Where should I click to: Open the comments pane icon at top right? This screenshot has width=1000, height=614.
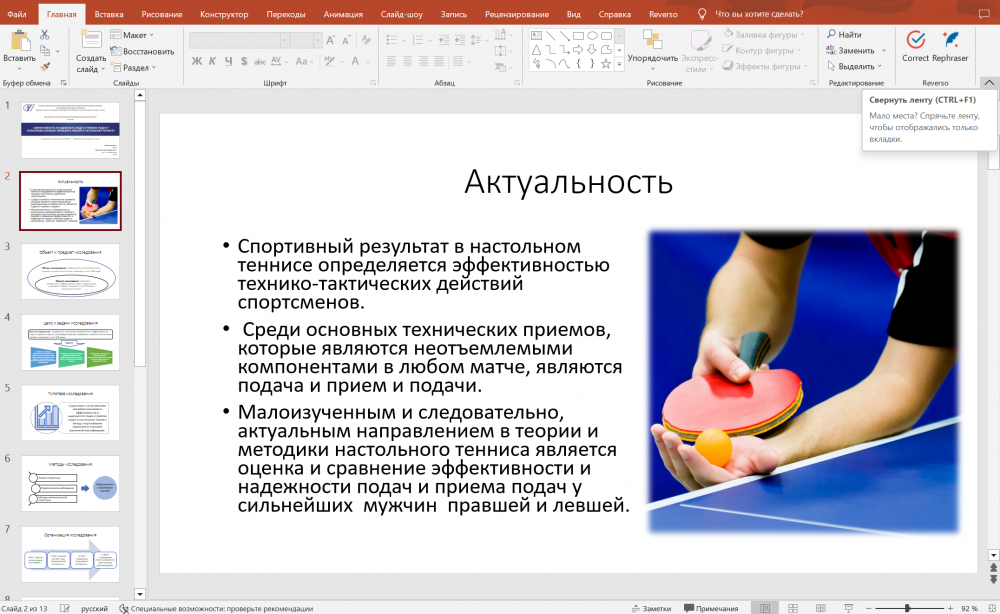pos(984,13)
